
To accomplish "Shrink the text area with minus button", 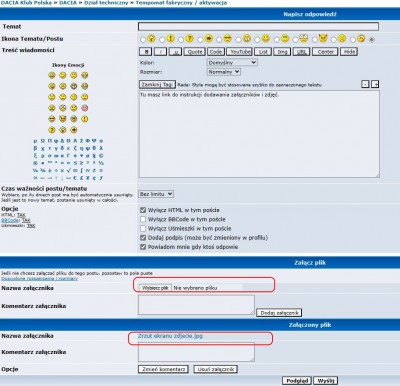I will pyautogui.click(x=365, y=84).
